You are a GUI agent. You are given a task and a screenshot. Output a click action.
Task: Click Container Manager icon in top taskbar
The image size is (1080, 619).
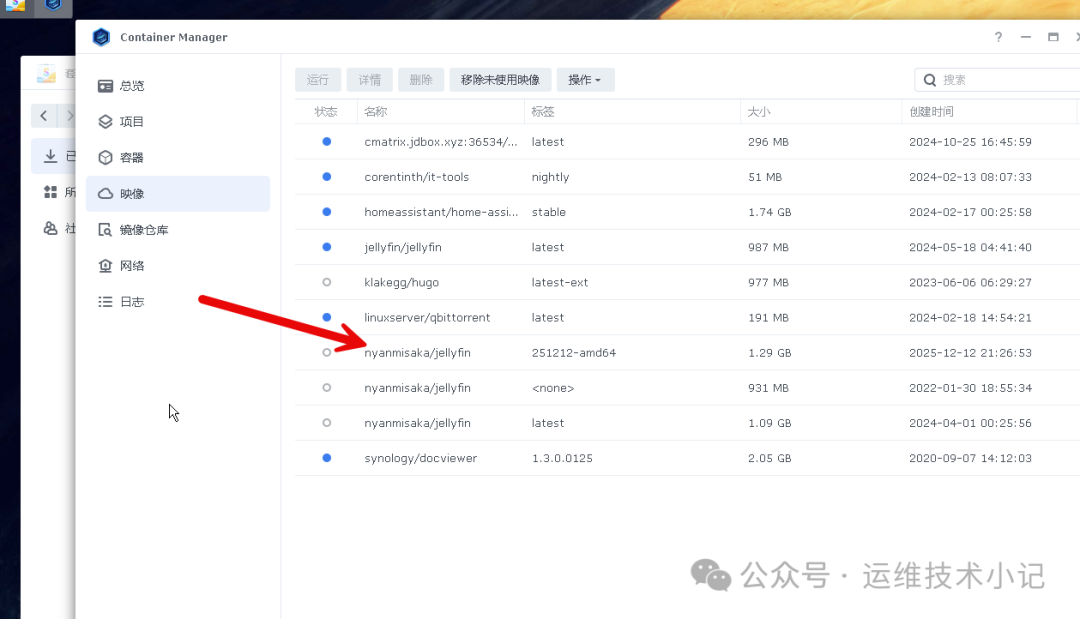click(54, 6)
